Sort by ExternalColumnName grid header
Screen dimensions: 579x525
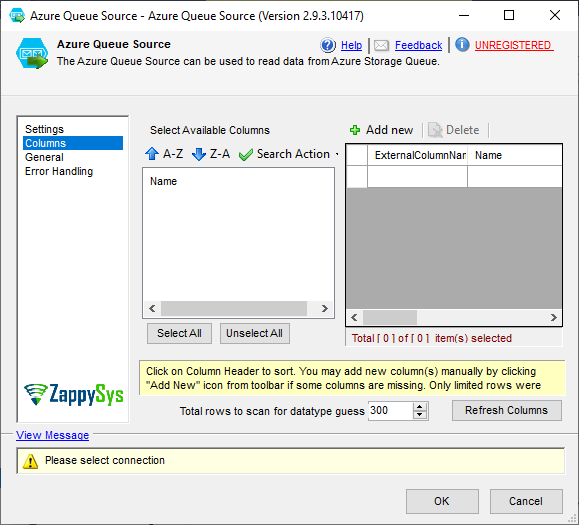tap(418, 155)
